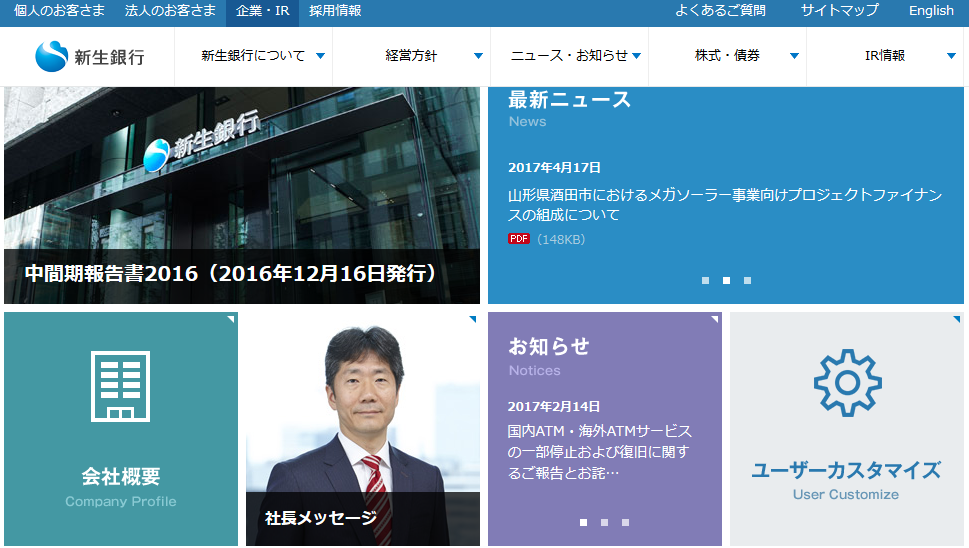Viewport: 969px width, 548px height.
Task: Open the 山形県酒田市 project finance news article
Action: pyautogui.click(x=725, y=204)
